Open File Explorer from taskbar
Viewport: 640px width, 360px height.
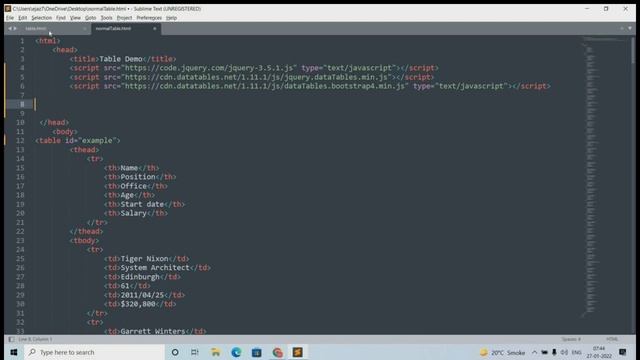(216, 352)
